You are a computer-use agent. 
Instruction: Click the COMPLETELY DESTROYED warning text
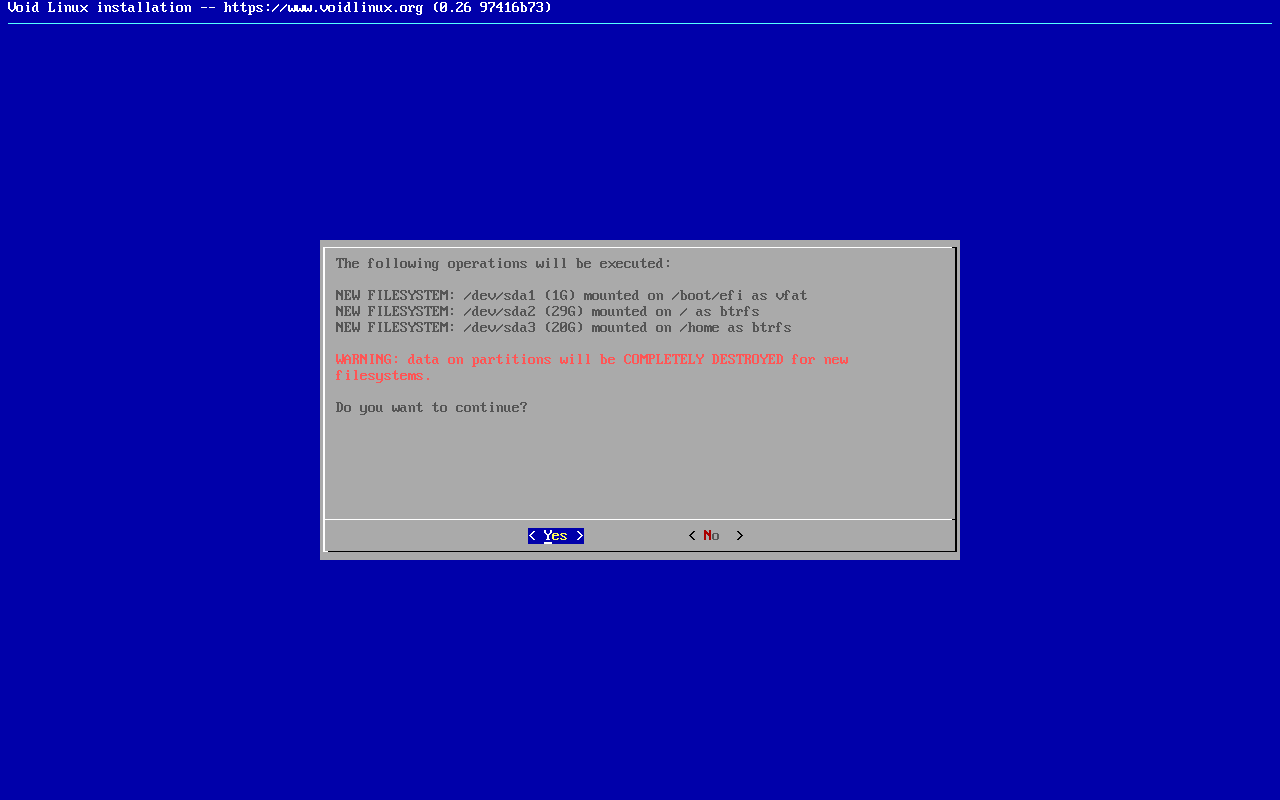pyautogui.click(x=703, y=360)
